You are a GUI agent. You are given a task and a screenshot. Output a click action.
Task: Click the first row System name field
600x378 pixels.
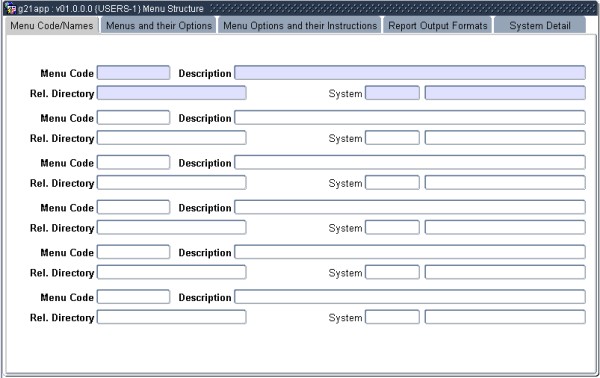click(x=505, y=93)
